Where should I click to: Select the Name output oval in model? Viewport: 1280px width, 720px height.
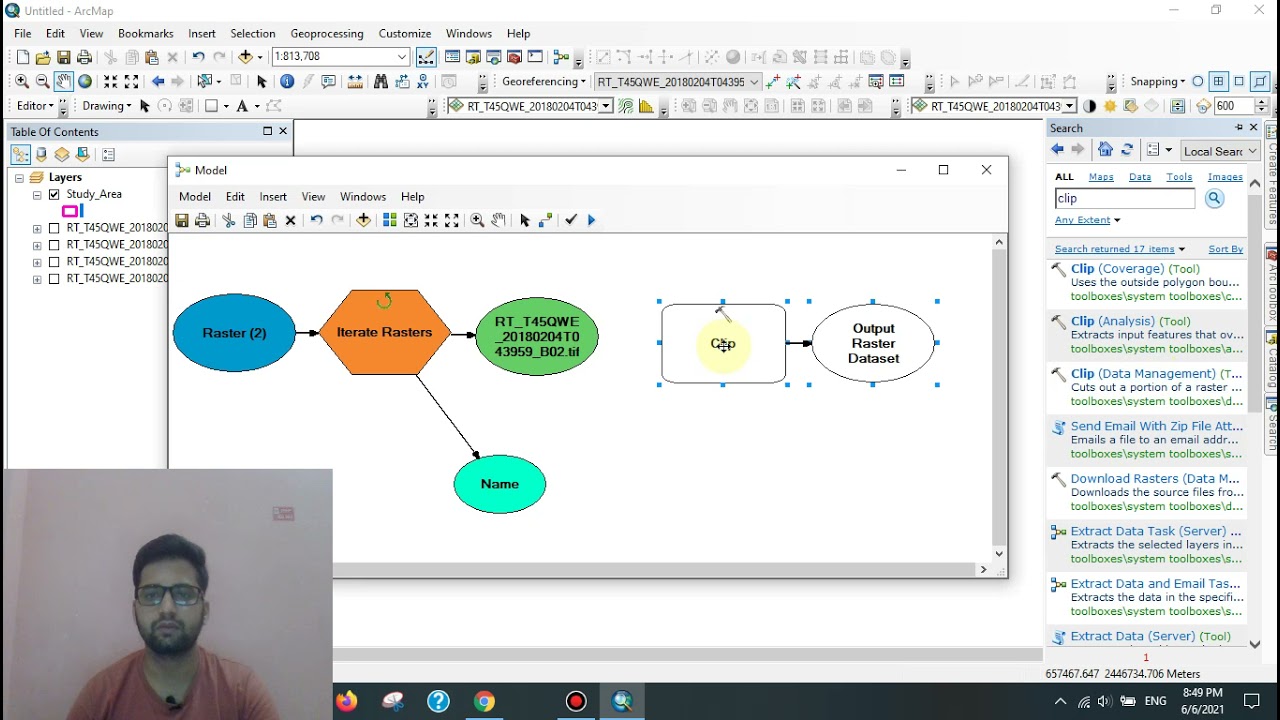(x=500, y=484)
